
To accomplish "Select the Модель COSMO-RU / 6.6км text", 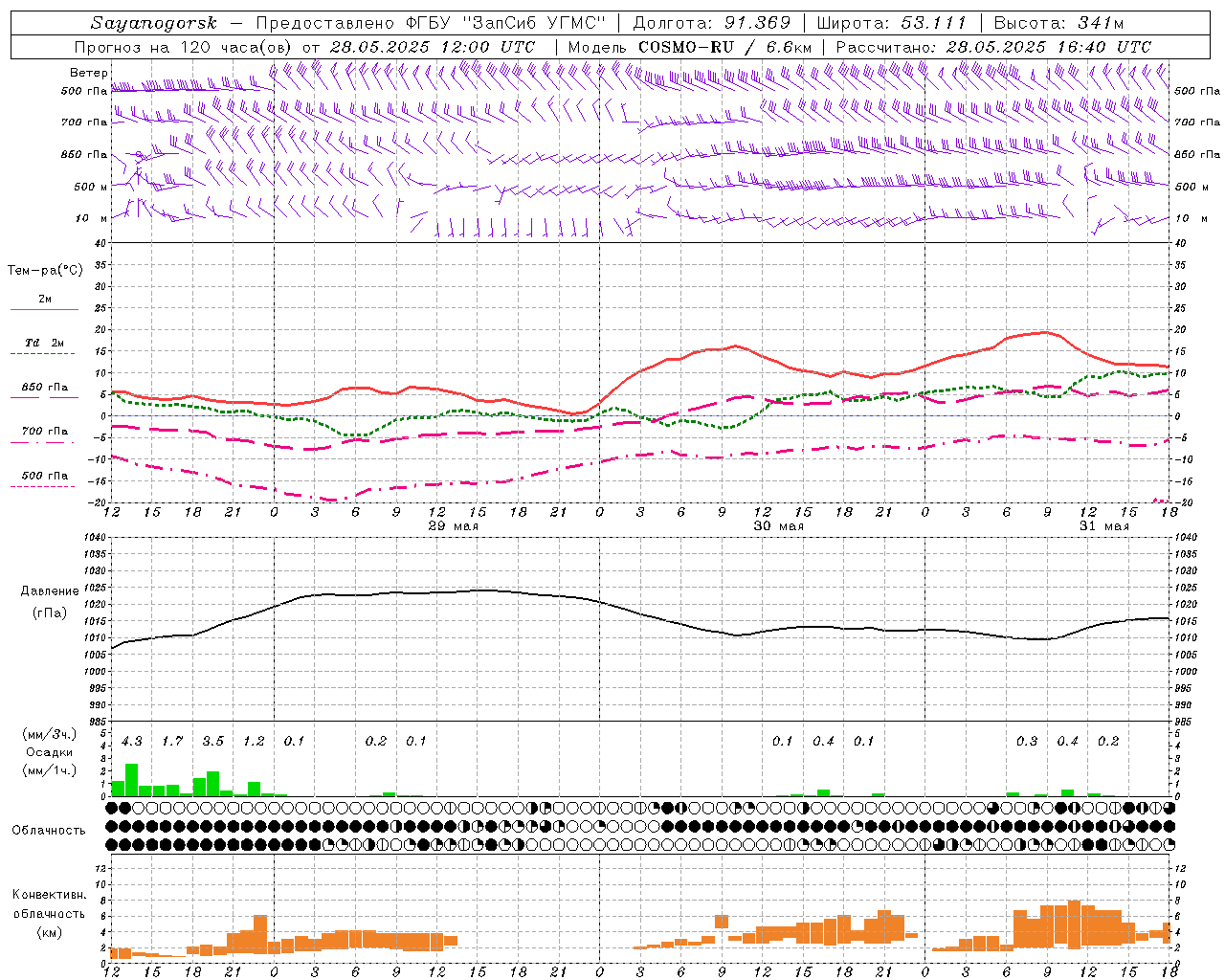I will (690, 46).
